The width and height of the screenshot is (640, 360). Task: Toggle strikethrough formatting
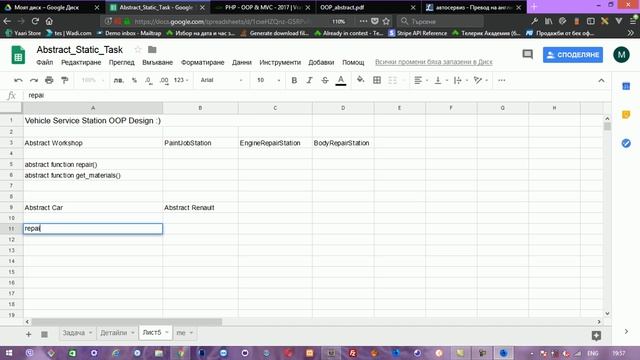click(325, 80)
